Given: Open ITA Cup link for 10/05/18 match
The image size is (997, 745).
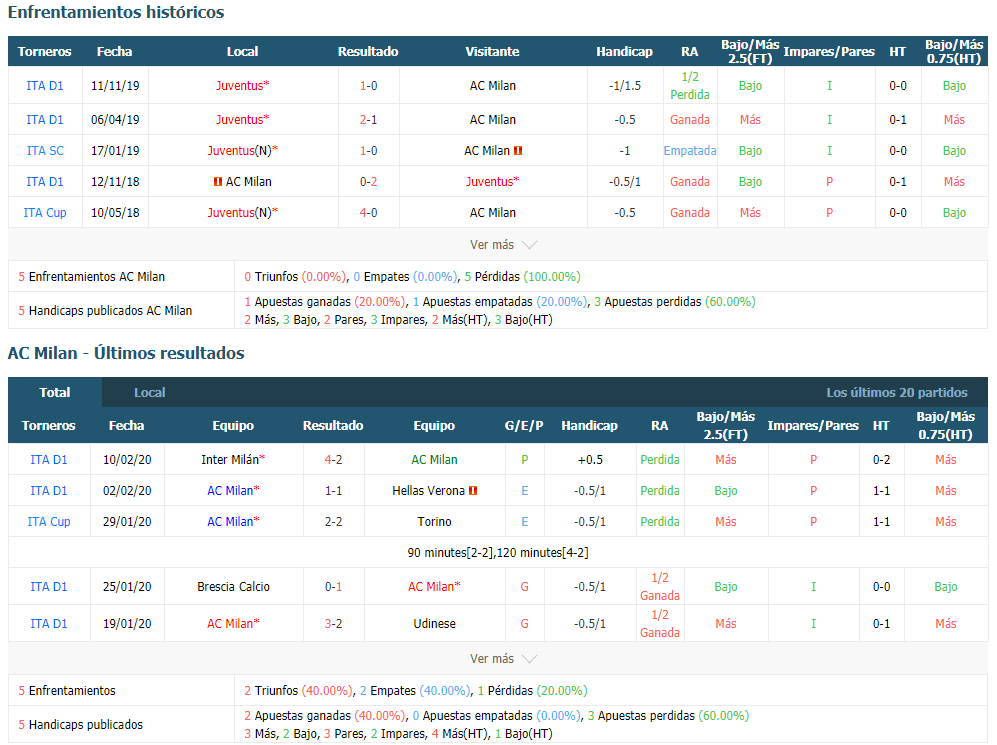Looking at the screenshot, I should (x=45, y=213).
